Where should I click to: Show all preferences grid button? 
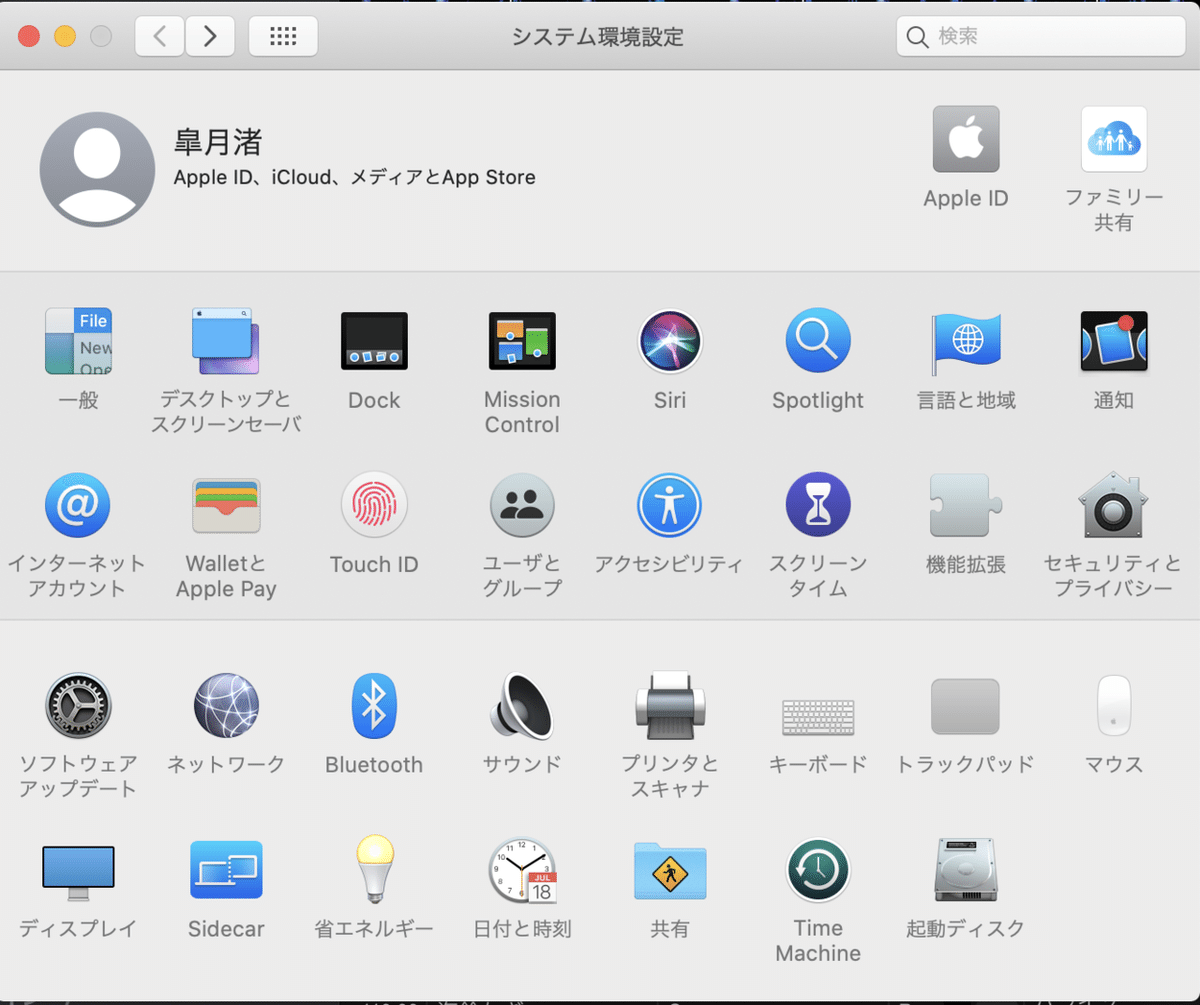coord(283,36)
